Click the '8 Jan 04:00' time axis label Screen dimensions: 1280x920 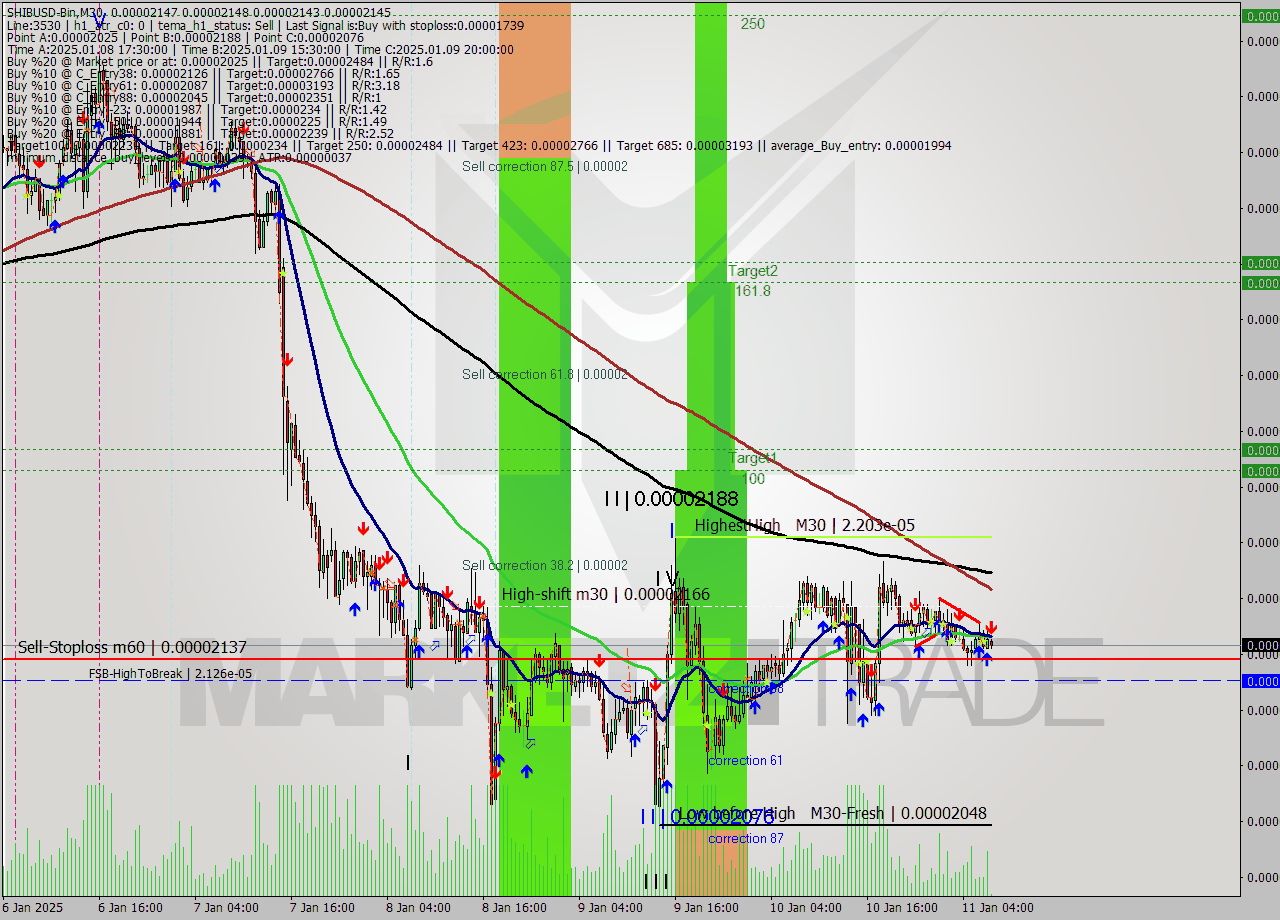418,908
